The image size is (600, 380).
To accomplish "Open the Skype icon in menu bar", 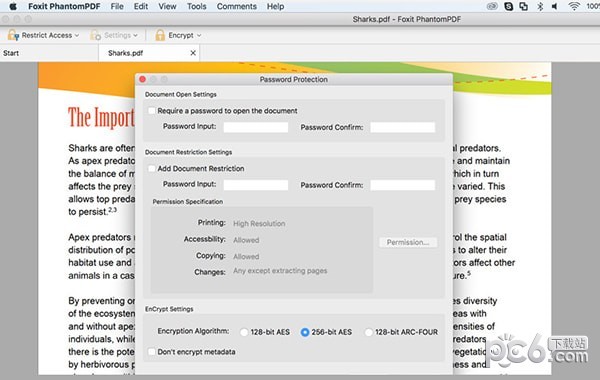I will pos(509,7).
